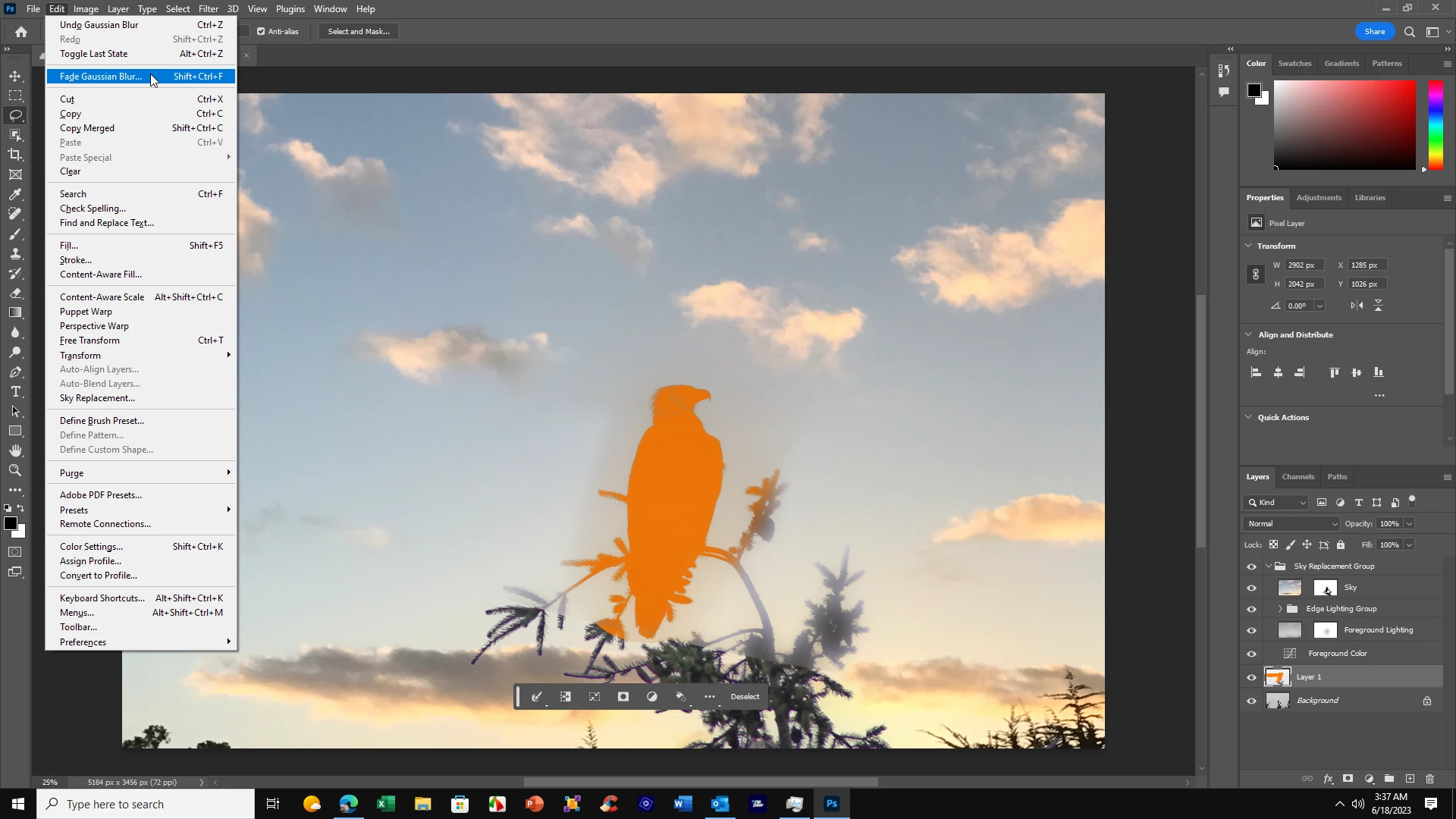Image resolution: width=1456 pixels, height=819 pixels.
Task: Collapse the Quick Actions section
Action: pos(1248,417)
